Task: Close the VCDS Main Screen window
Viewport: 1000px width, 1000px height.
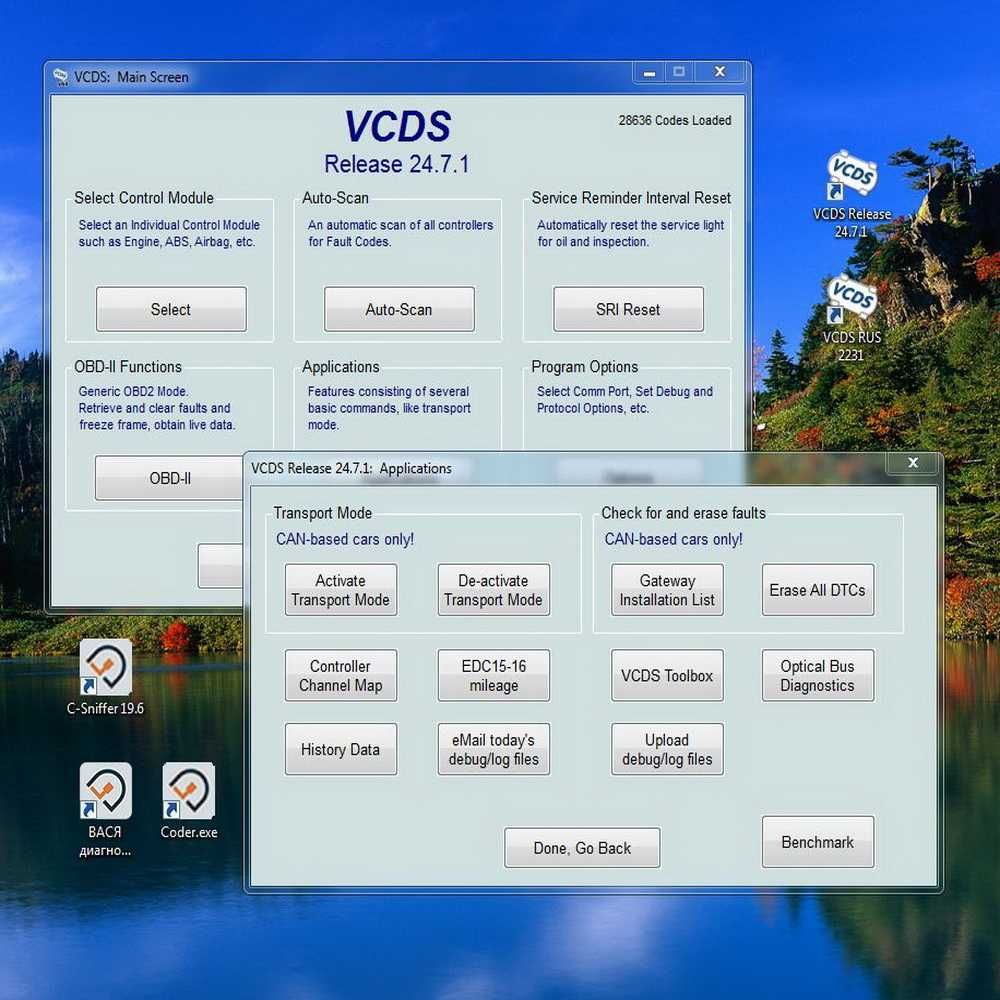Action: pyautogui.click(x=719, y=72)
